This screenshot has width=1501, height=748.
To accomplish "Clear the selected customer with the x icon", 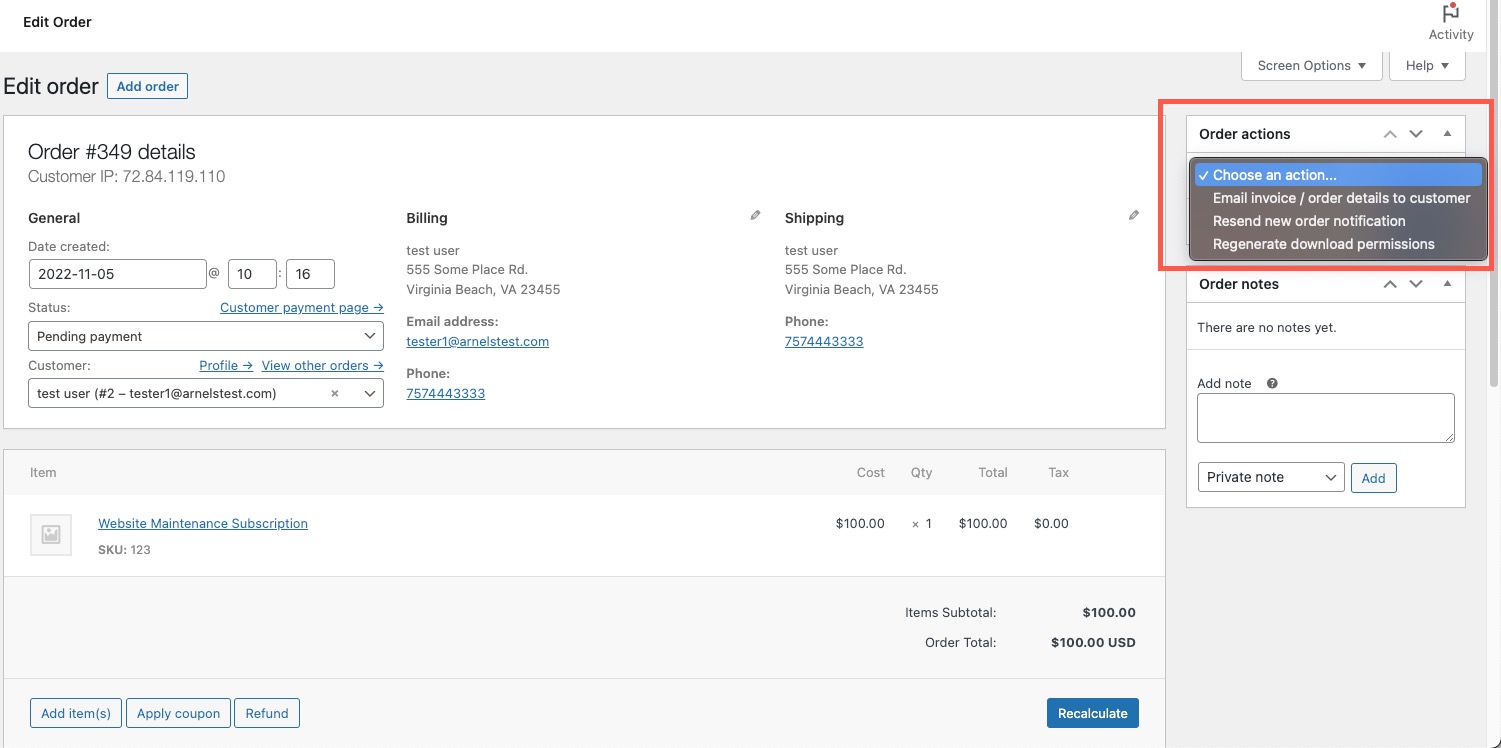I will (335, 394).
